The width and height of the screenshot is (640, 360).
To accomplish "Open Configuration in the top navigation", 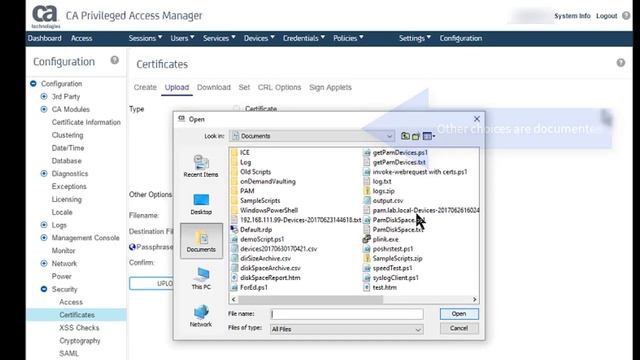I will (461, 38).
